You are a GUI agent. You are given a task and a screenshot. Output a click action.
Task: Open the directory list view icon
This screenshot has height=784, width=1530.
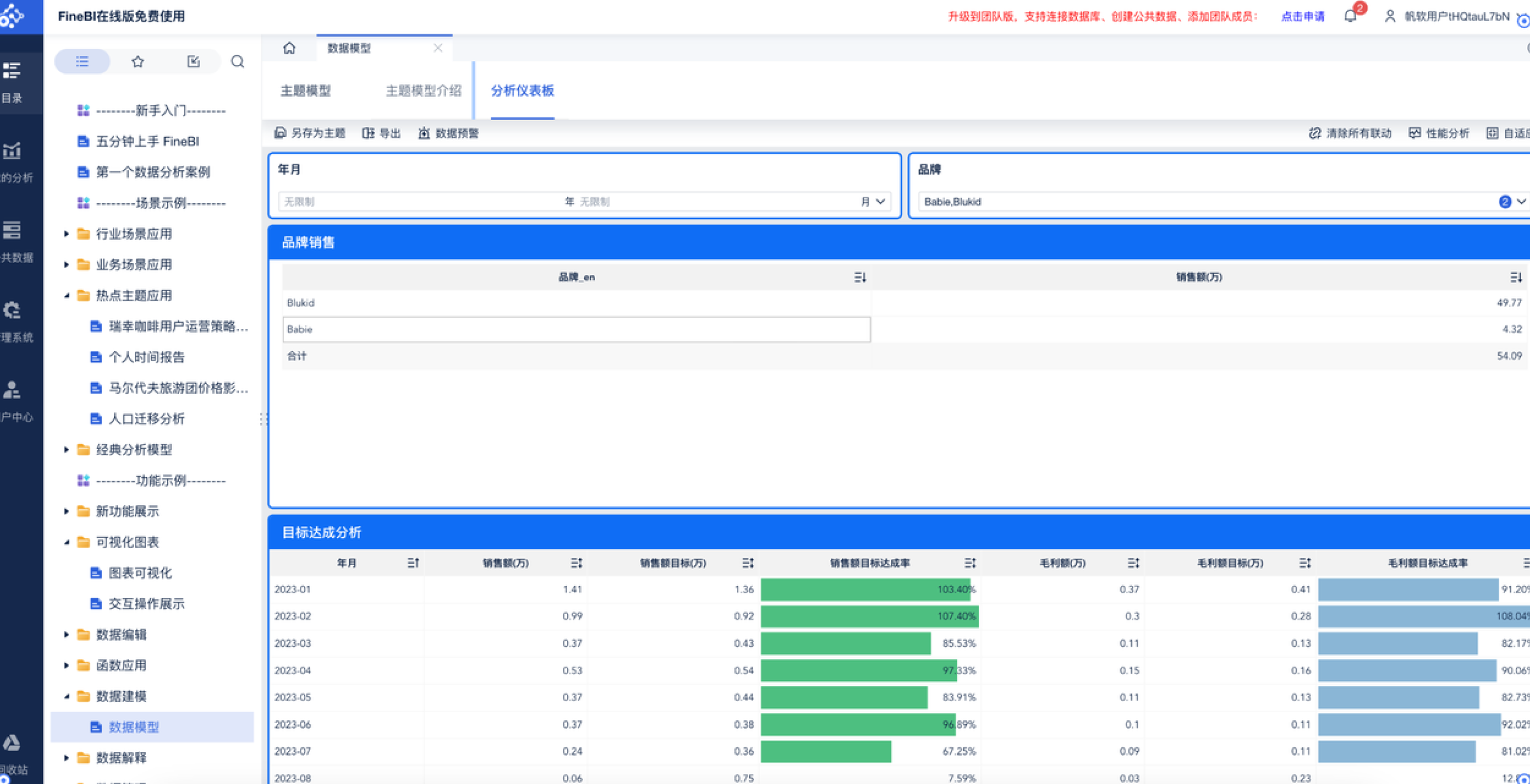coord(82,61)
